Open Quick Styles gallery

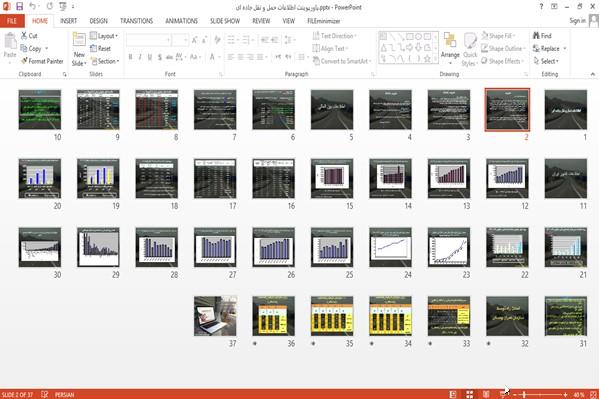coord(470,50)
